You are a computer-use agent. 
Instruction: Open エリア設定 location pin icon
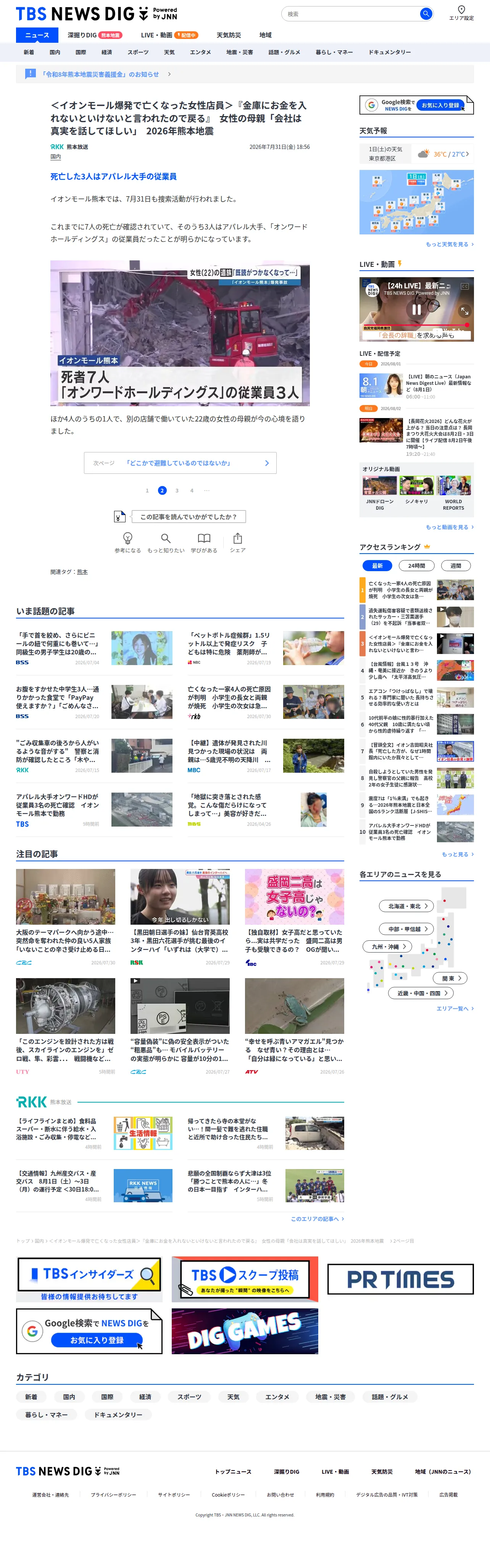pos(461,10)
